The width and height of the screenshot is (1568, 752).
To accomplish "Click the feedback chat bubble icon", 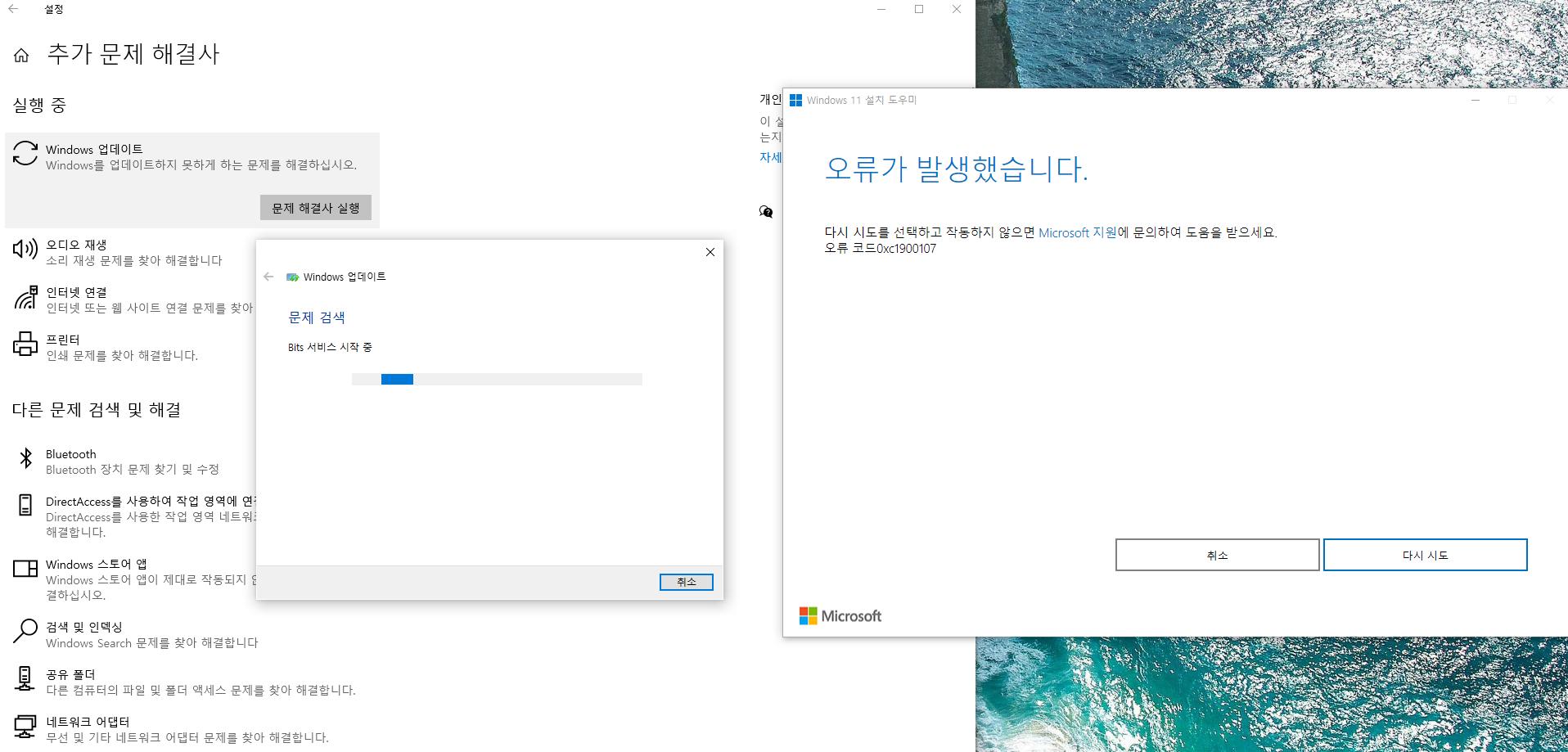I will [x=766, y=212].
